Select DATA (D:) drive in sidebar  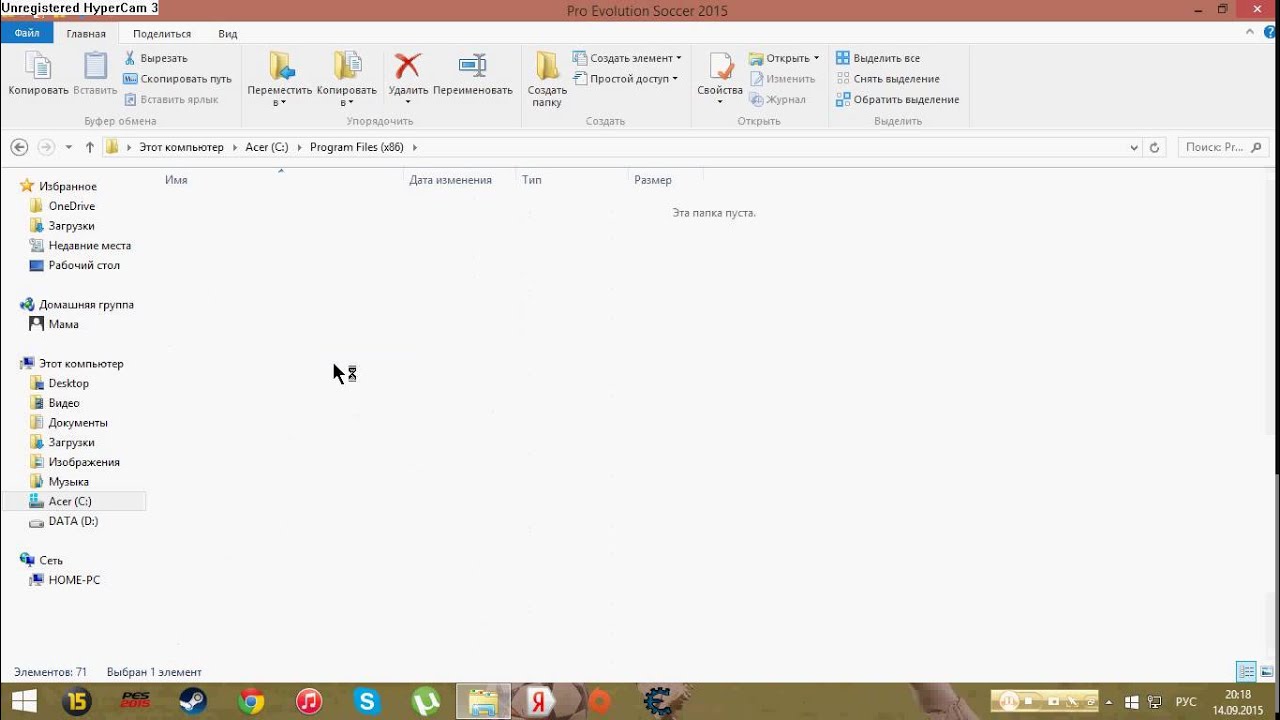(73, 521)
